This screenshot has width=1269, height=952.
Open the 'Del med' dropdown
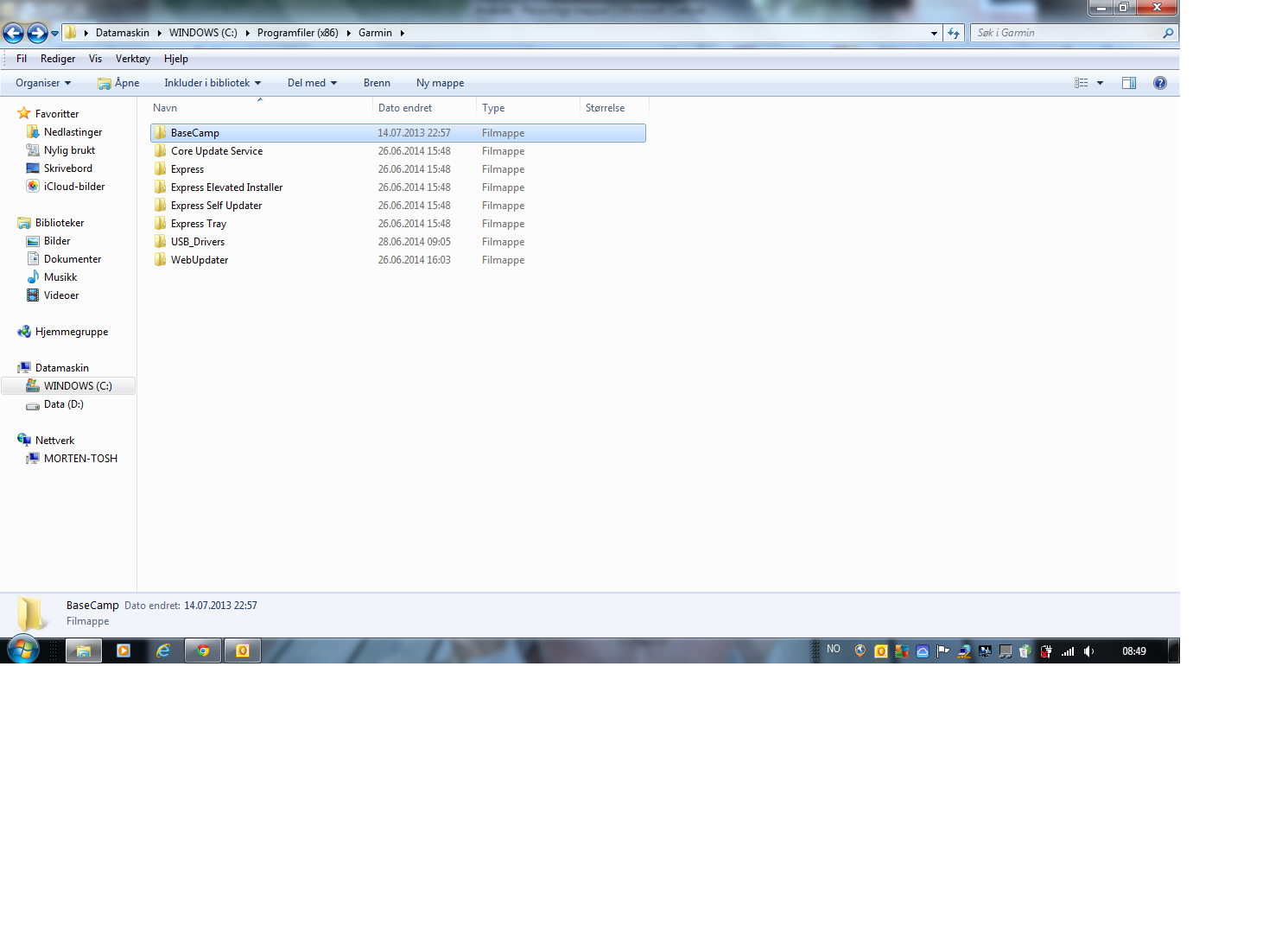[312, 83]
